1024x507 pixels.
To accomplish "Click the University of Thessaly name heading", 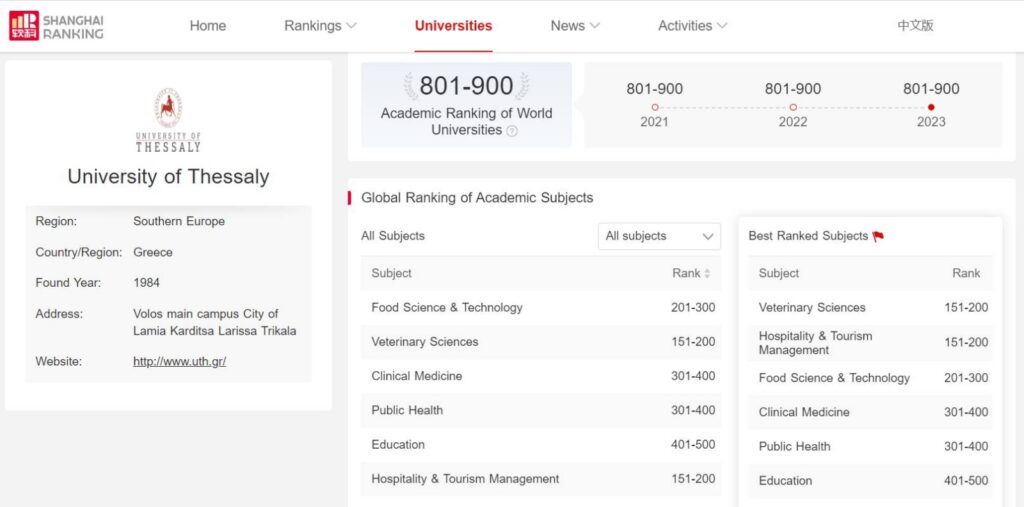I will pos(168,176).
